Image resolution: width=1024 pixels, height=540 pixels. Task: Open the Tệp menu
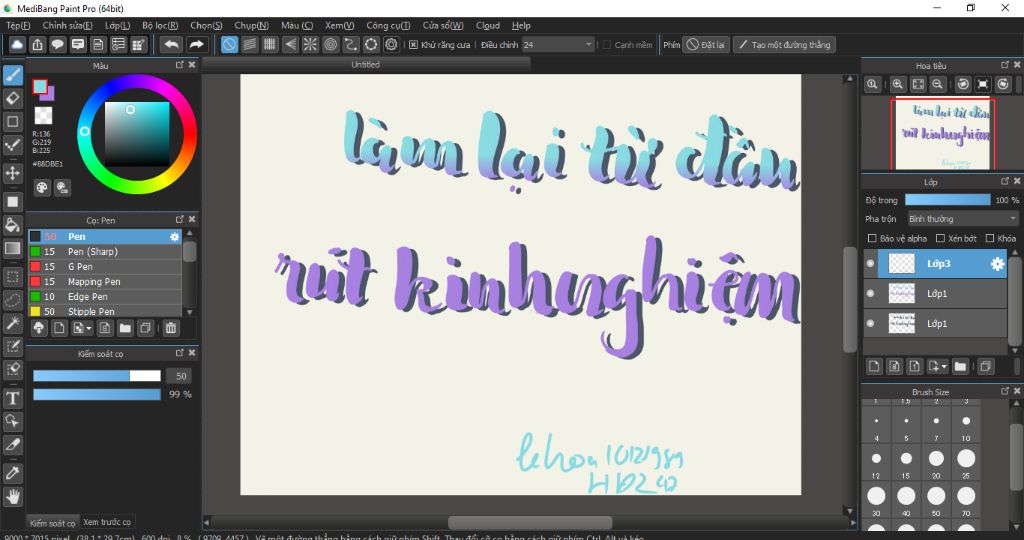[x=18, y=25]
